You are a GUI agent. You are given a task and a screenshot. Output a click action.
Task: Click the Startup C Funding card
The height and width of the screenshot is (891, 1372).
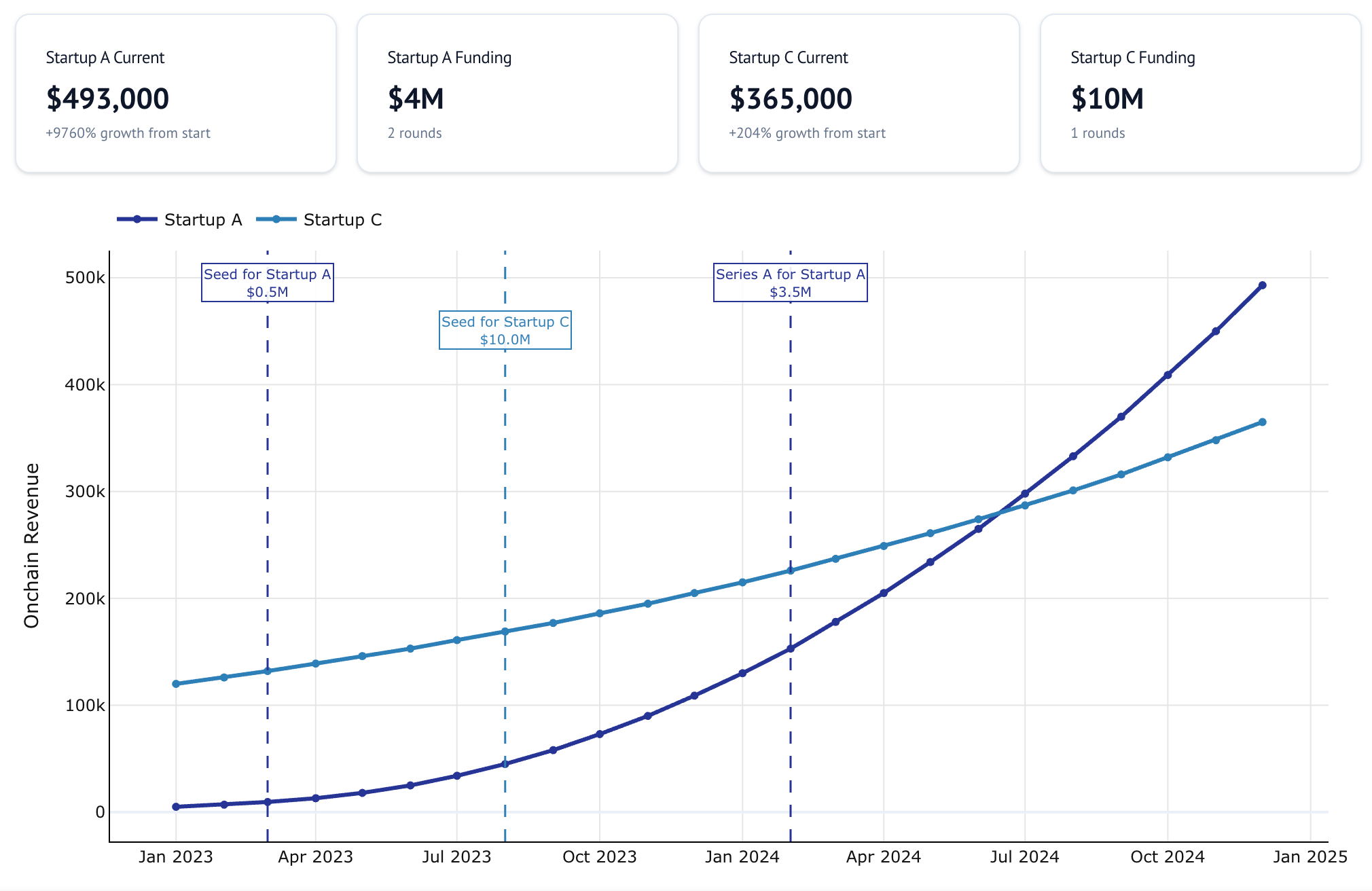click(1200, 94)
